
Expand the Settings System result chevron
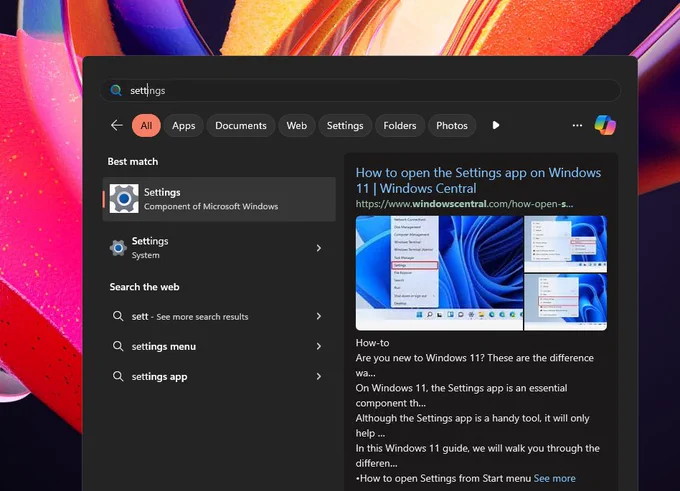[319, 248]
